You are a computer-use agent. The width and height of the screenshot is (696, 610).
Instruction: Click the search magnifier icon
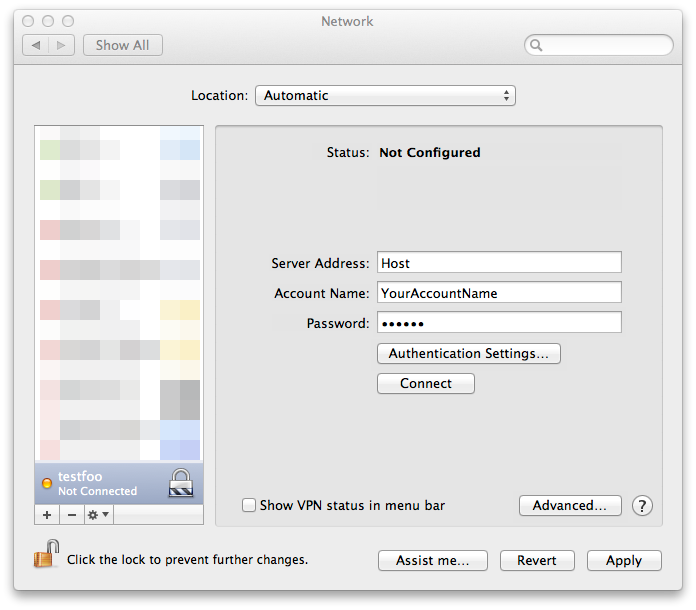tap(536, 45)
